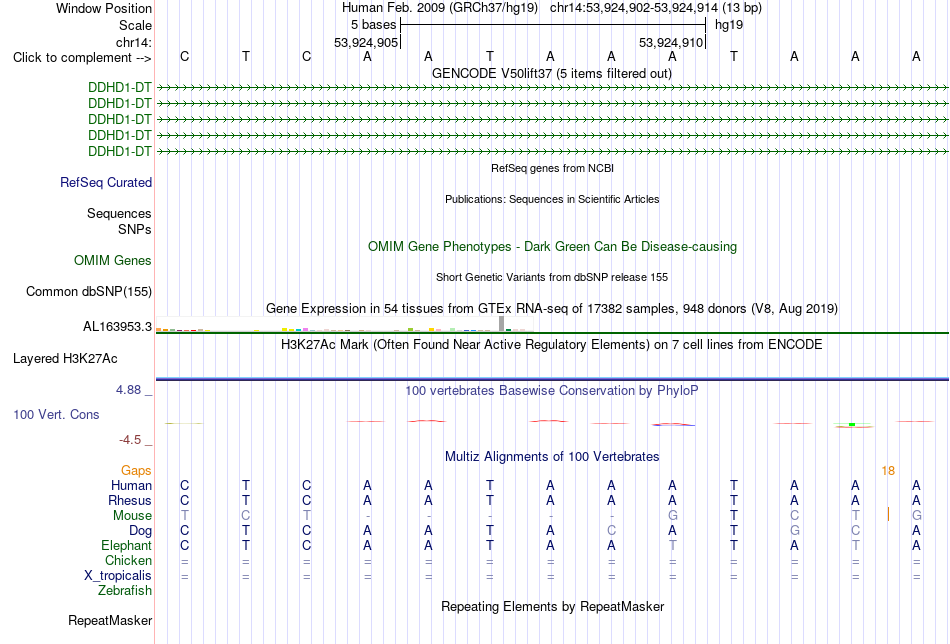Click the RepeatMasker track label

tap(110, 620)
